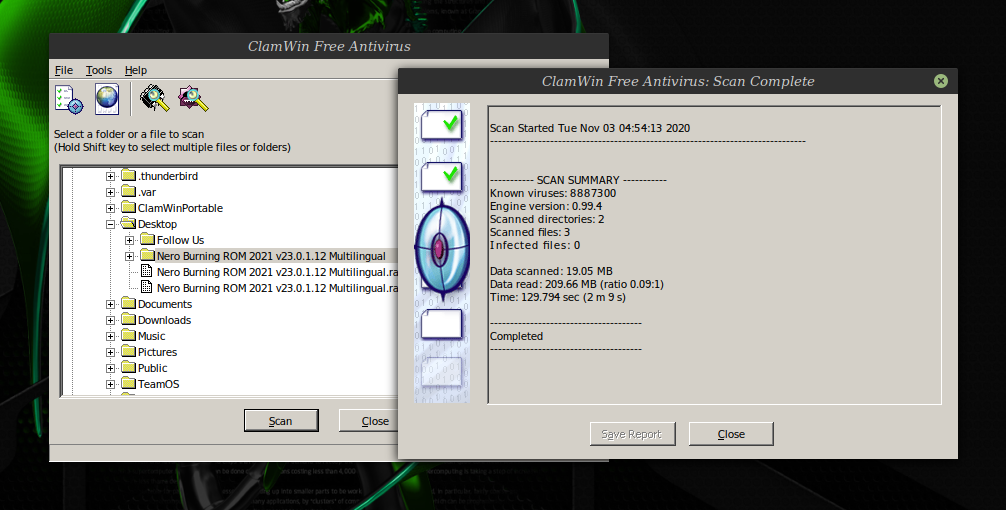Expand the Pictures folder node

tap(110, 352)
